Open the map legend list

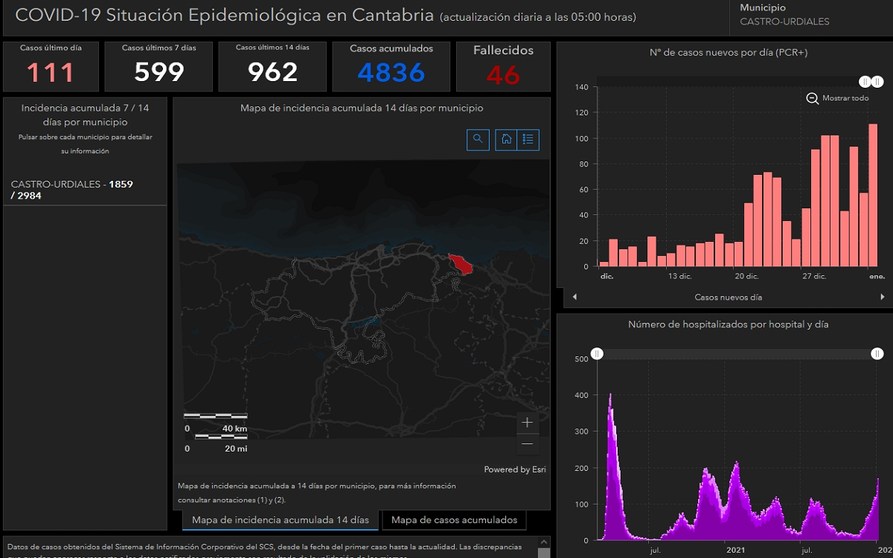point(529,140)
